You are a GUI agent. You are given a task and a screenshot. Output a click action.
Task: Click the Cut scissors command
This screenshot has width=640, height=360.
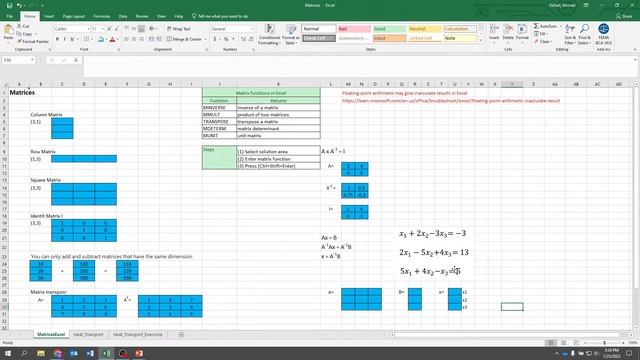point(23,26)
